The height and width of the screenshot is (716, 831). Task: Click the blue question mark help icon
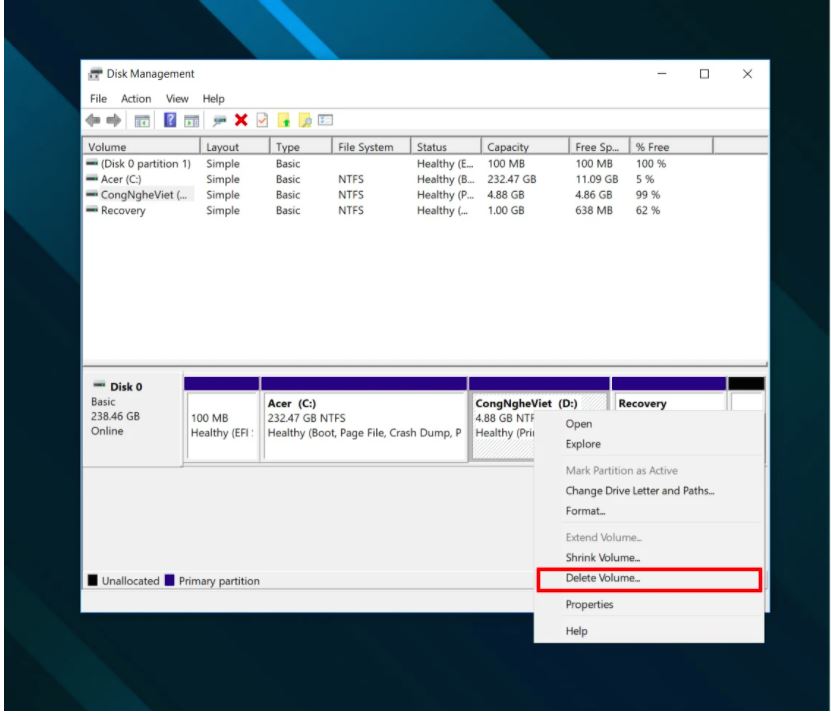pyautogui.click(x=170, y=121)
